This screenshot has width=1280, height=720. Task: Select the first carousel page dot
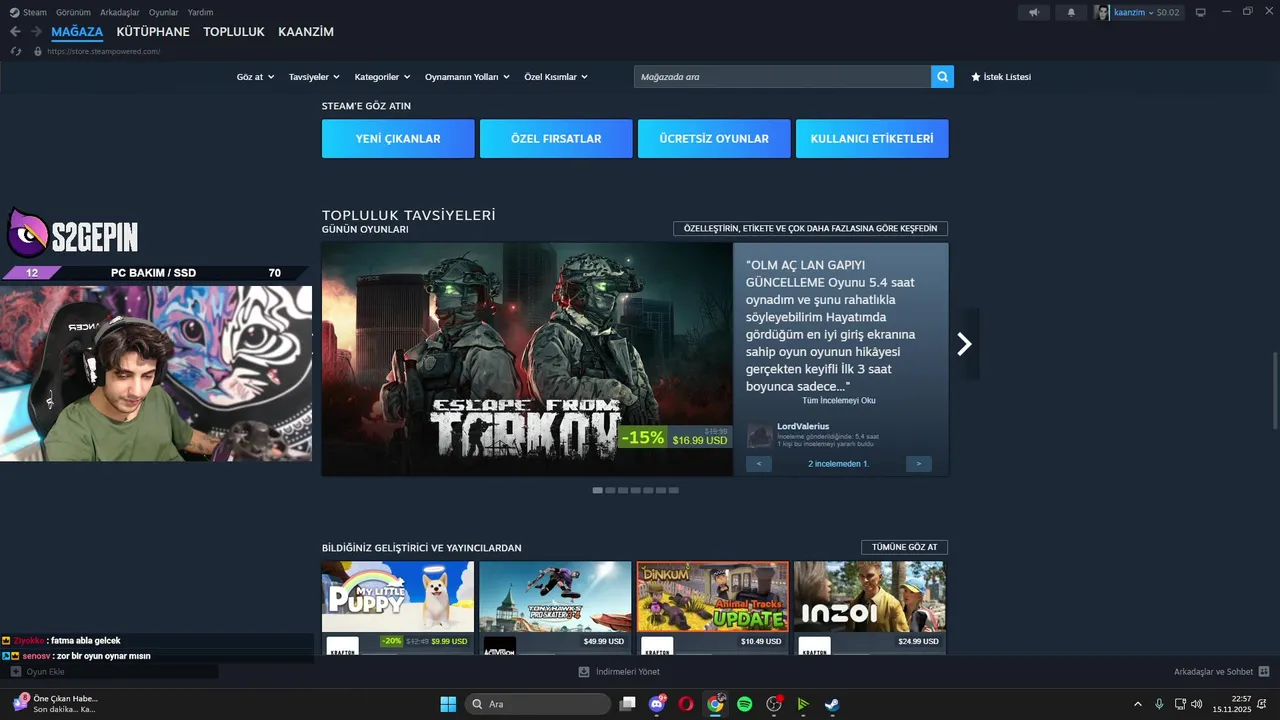[x=598, y=490]
